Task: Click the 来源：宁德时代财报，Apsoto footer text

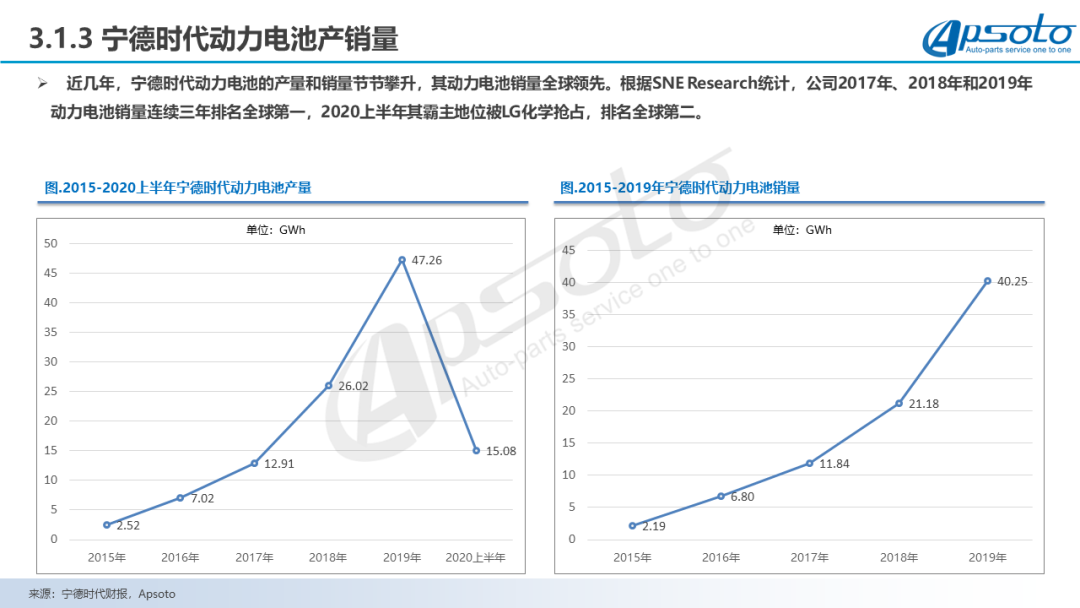Action: 102,594
